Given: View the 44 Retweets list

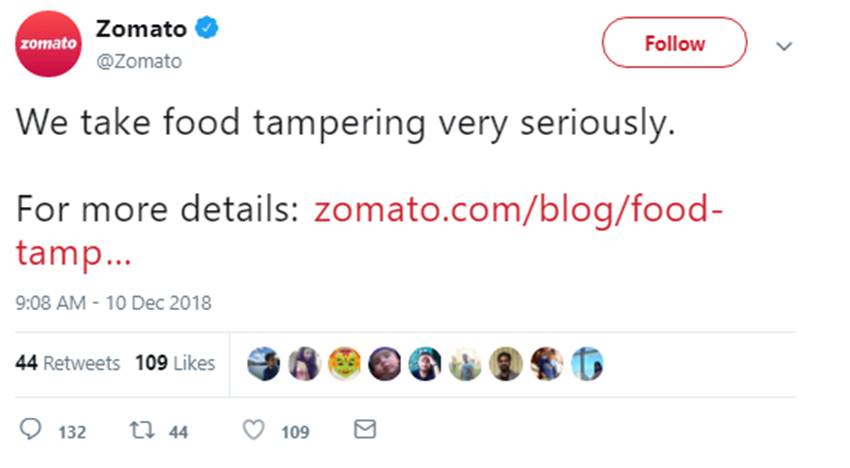Looking at the screenshot, I should click(x=68, y=363).
